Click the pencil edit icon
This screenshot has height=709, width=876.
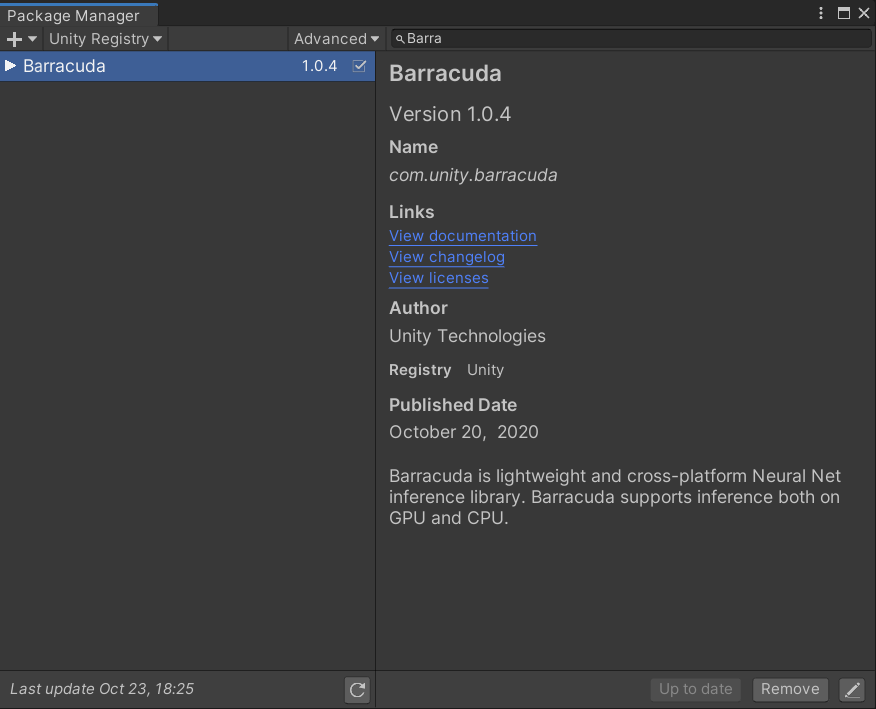click(x=851, y=689)
